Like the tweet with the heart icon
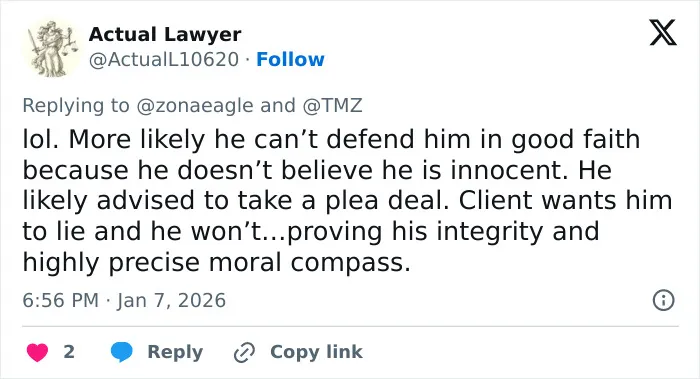Viewport: 700px width, 379px height. [x=37, y=352]
